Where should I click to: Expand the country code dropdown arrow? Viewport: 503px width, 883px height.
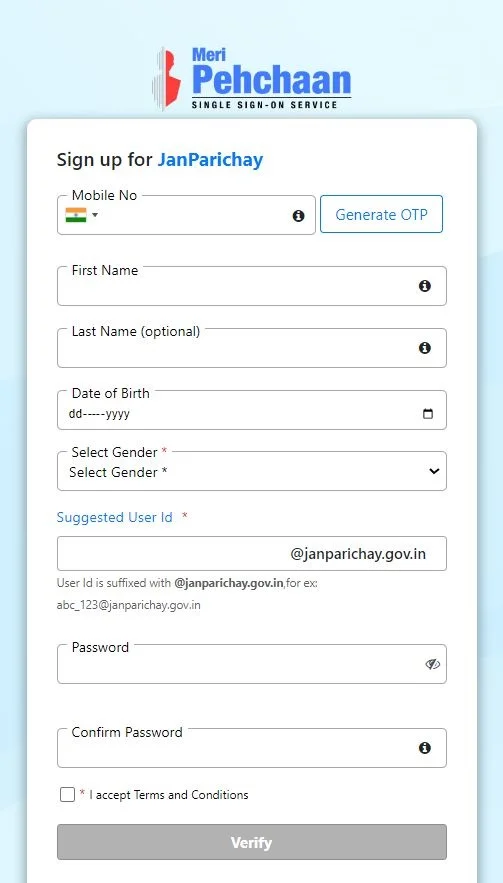click(95, 215)
